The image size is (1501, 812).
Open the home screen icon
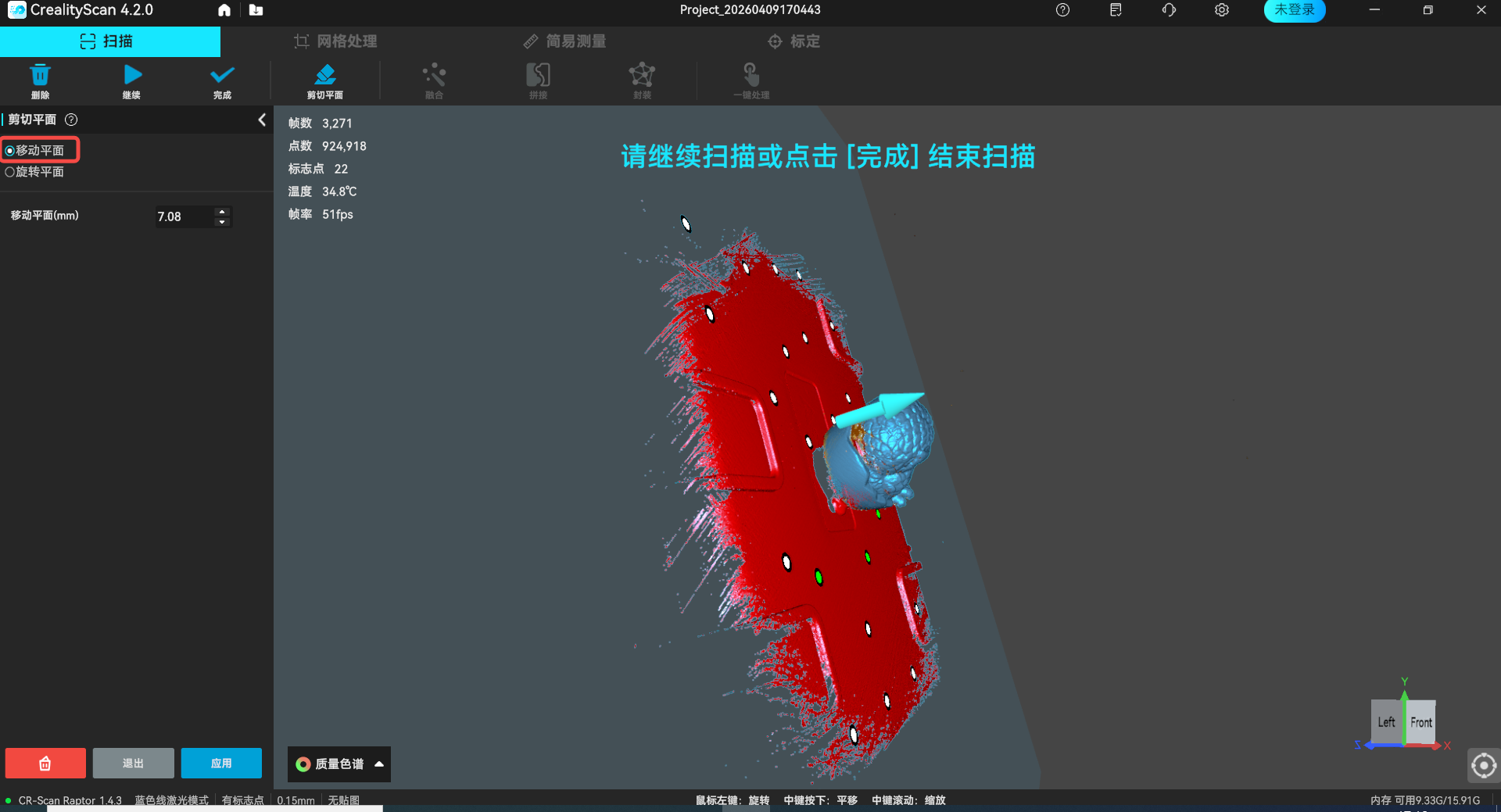[224, 10]
